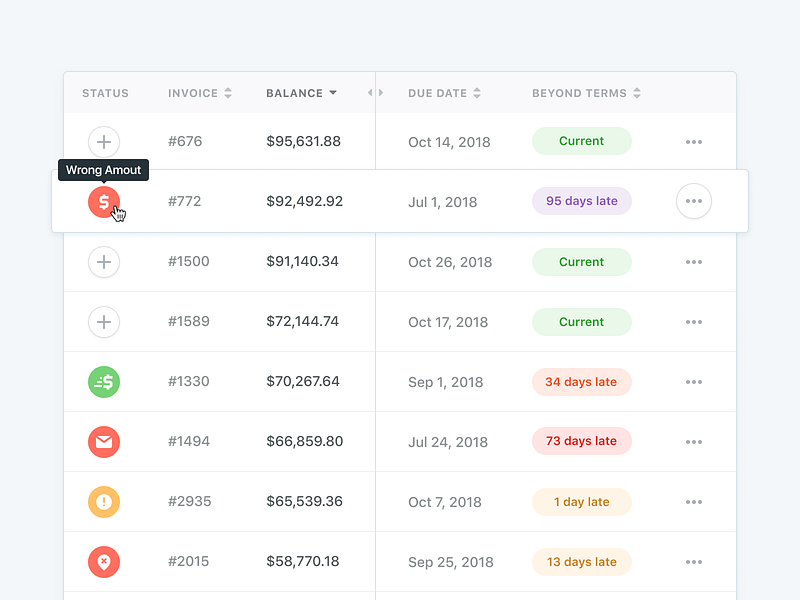The height and width of the screenshot is (600, 800).
Task: Select the Status column header
Action: point(105,93)
